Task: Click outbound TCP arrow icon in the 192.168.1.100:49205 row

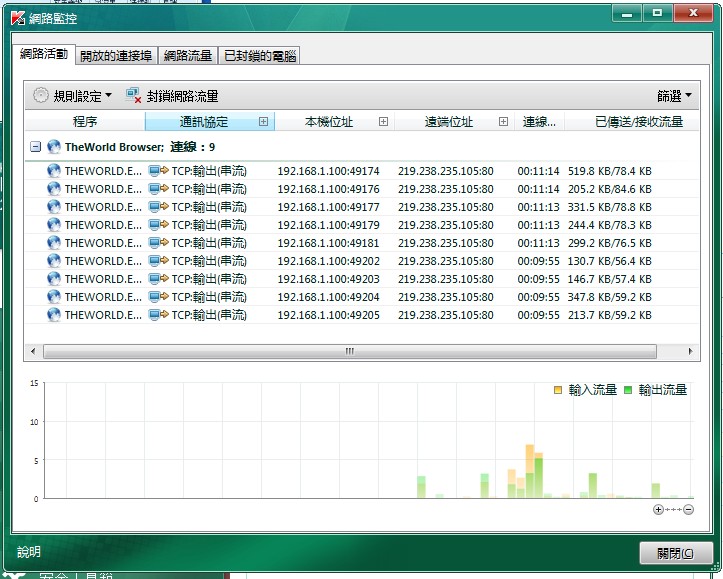Action: tap(159, 315)
